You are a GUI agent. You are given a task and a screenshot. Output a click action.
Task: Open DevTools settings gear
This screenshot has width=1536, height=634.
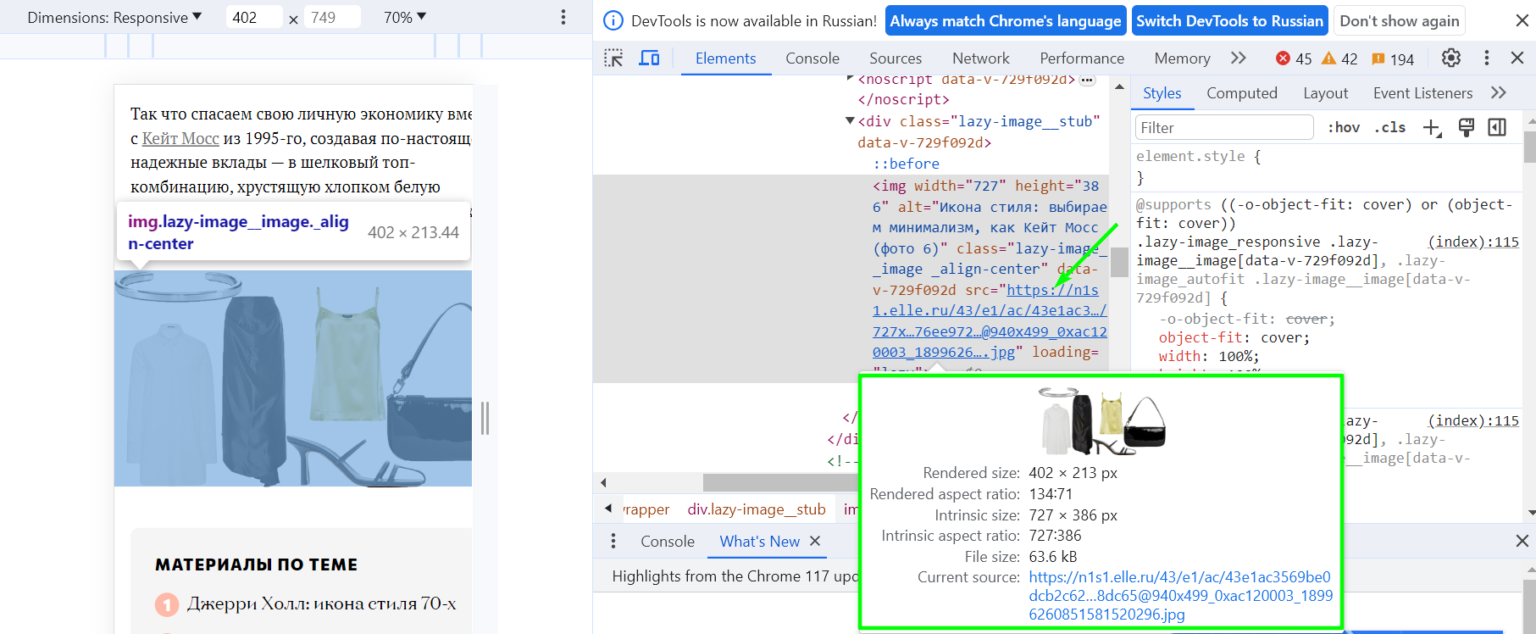pos(1451,58)
